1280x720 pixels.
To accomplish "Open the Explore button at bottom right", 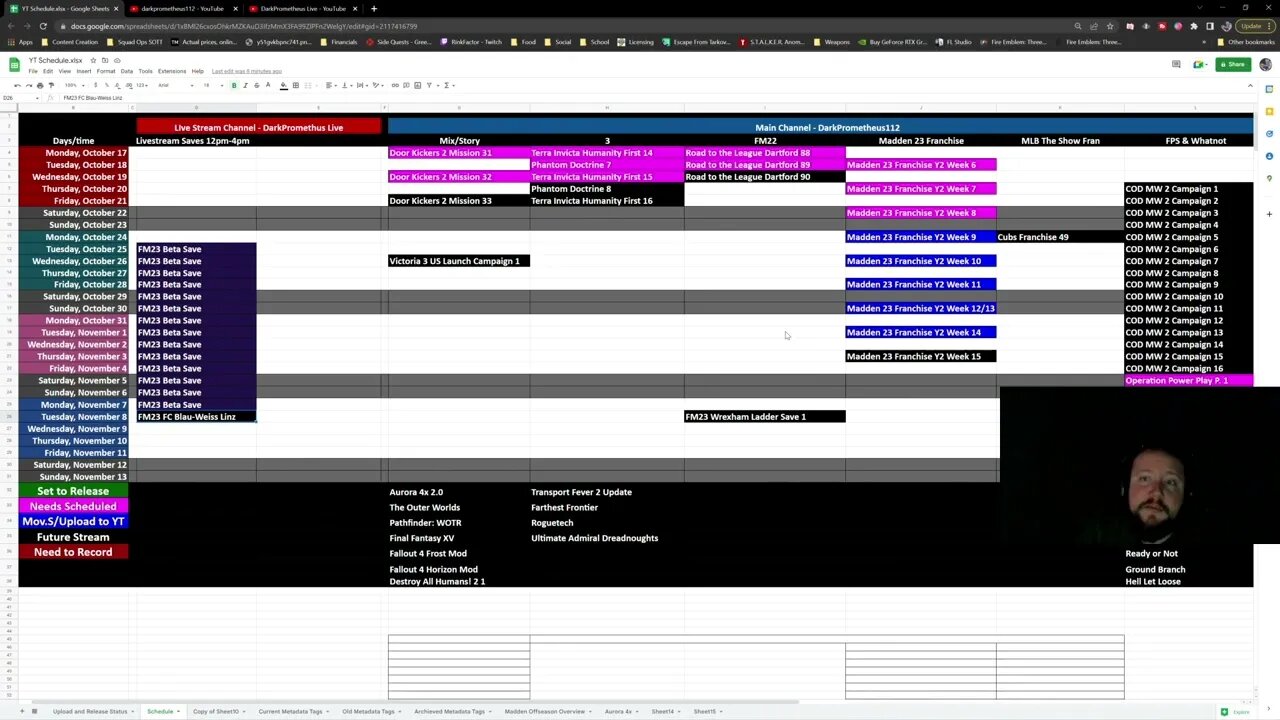I will point(1237,711).
